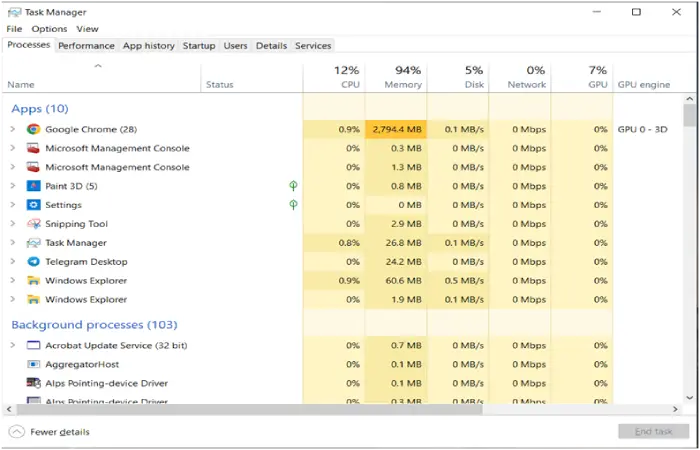Click the vertical scrollbar down arrow
Image resolution: width=700 pixels, height=450 pixels.
(690, 397)
